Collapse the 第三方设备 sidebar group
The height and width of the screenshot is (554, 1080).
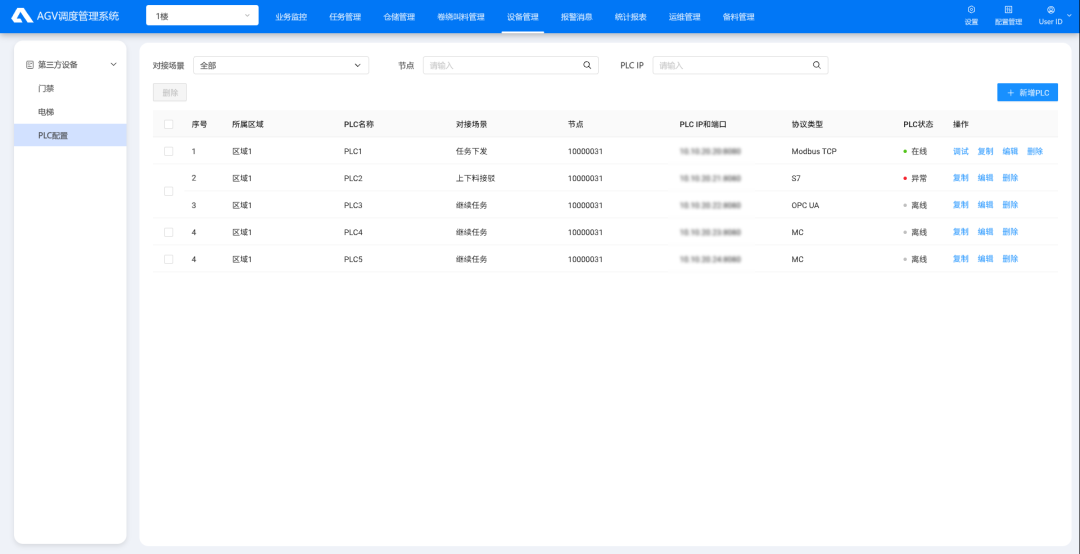(x=113, y=65)
